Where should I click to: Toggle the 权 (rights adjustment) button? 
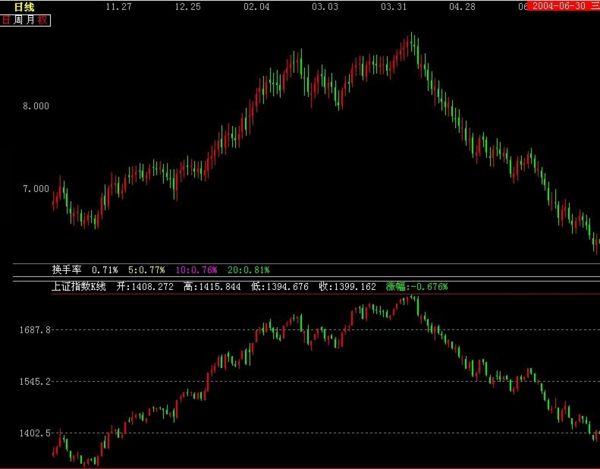tap(43, 20)
